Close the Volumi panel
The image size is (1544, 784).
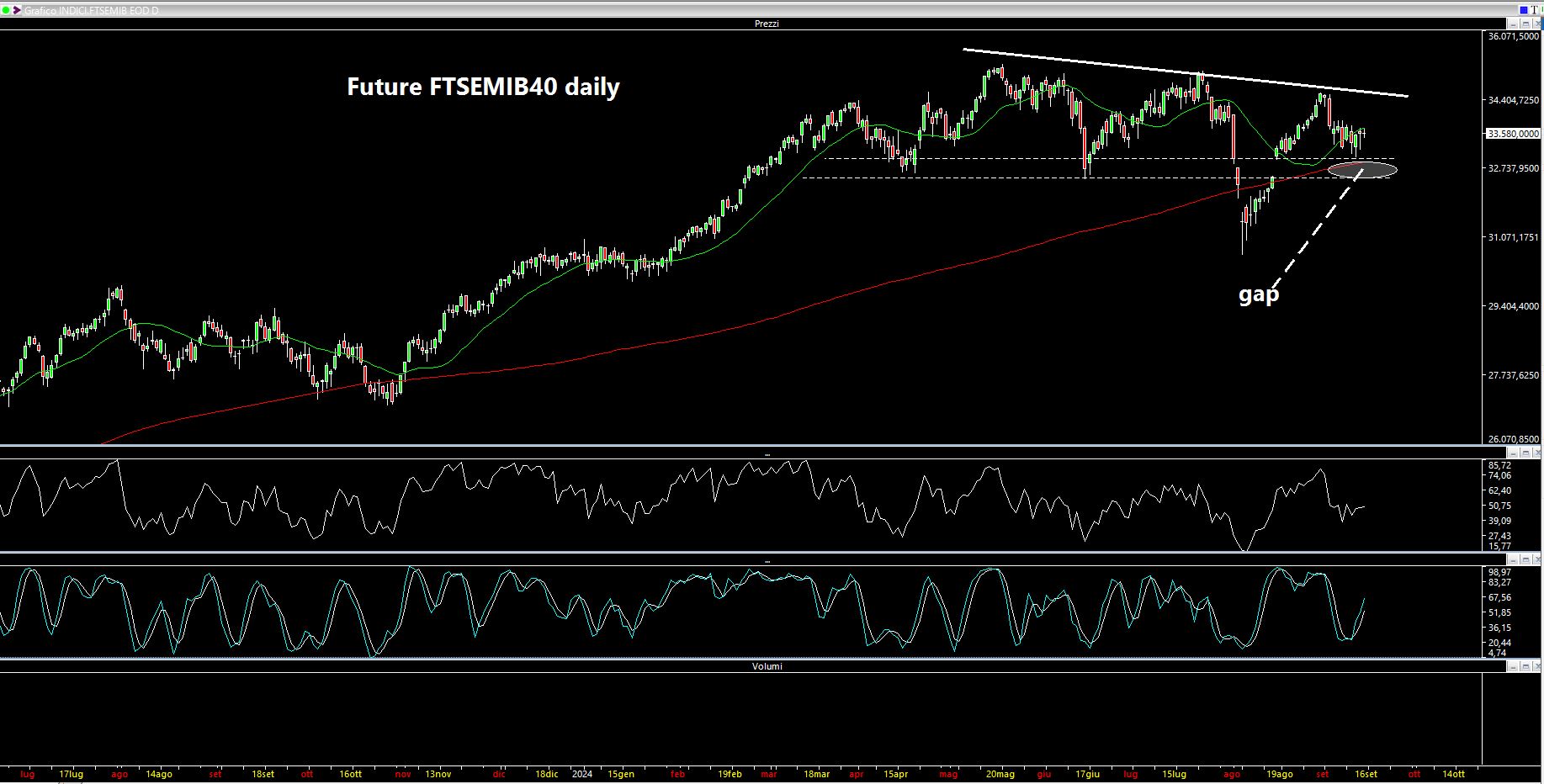pos(1537,666)
